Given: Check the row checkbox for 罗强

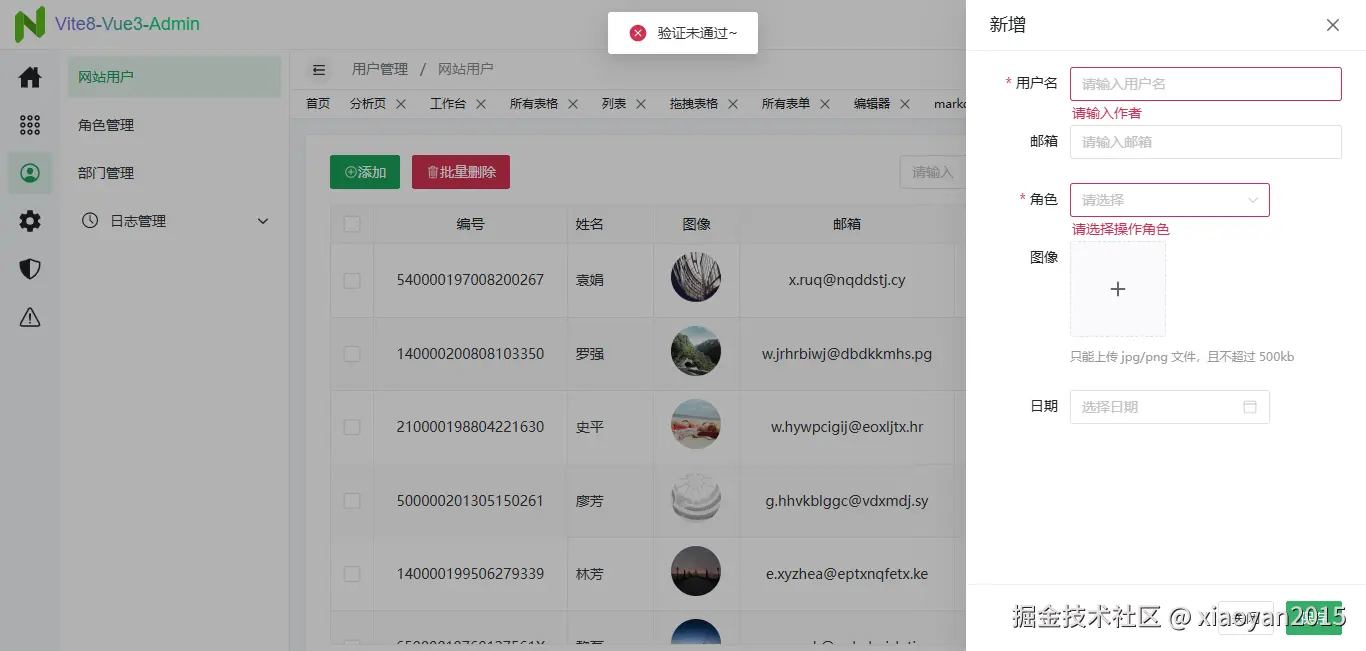Looking at the screenshot, I should (352, 354).
